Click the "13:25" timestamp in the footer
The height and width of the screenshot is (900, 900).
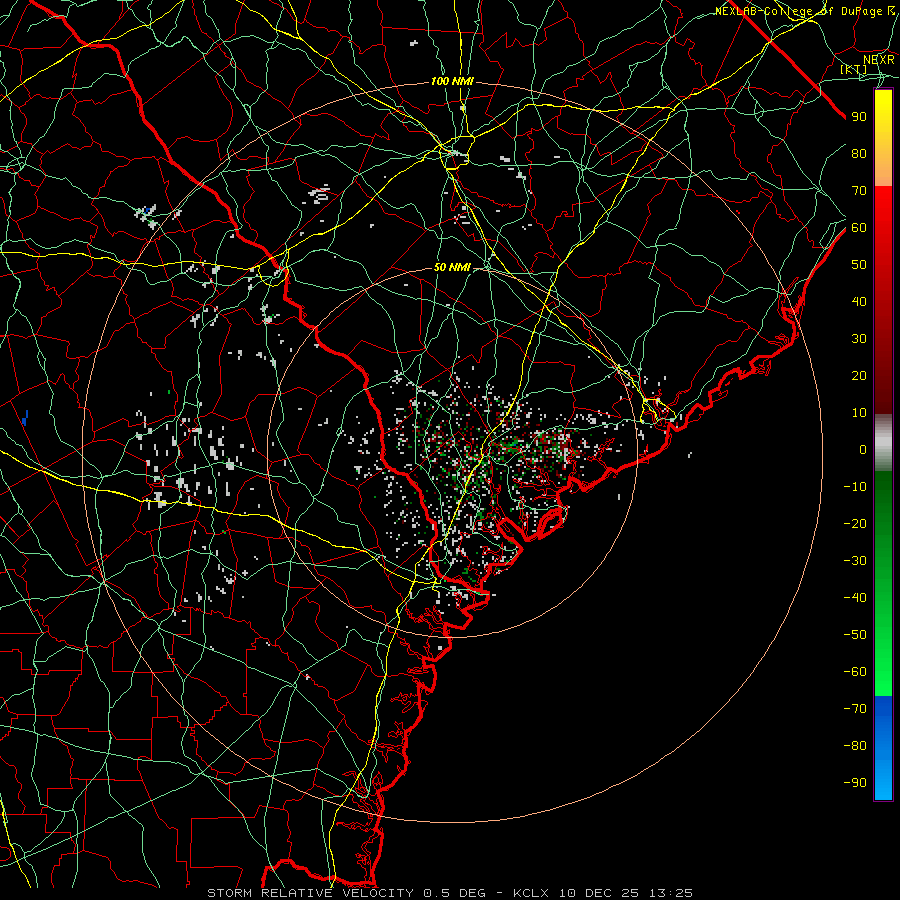pos(671,893)
